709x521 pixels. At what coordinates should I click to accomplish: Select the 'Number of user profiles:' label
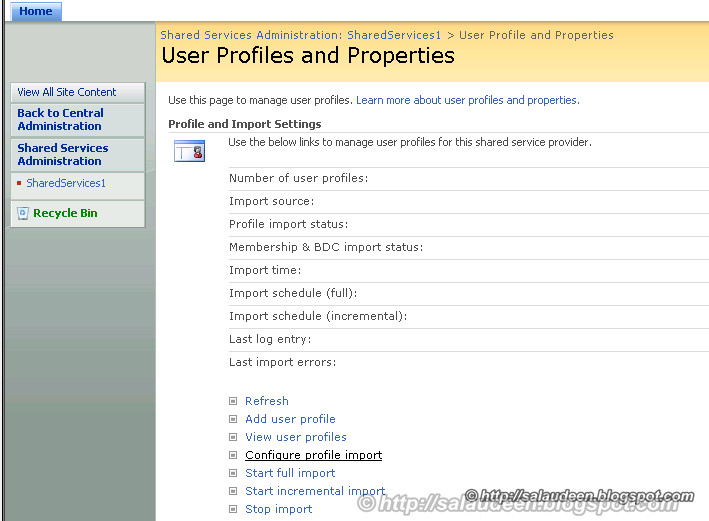pyautogui.click(x=298, y=179)
